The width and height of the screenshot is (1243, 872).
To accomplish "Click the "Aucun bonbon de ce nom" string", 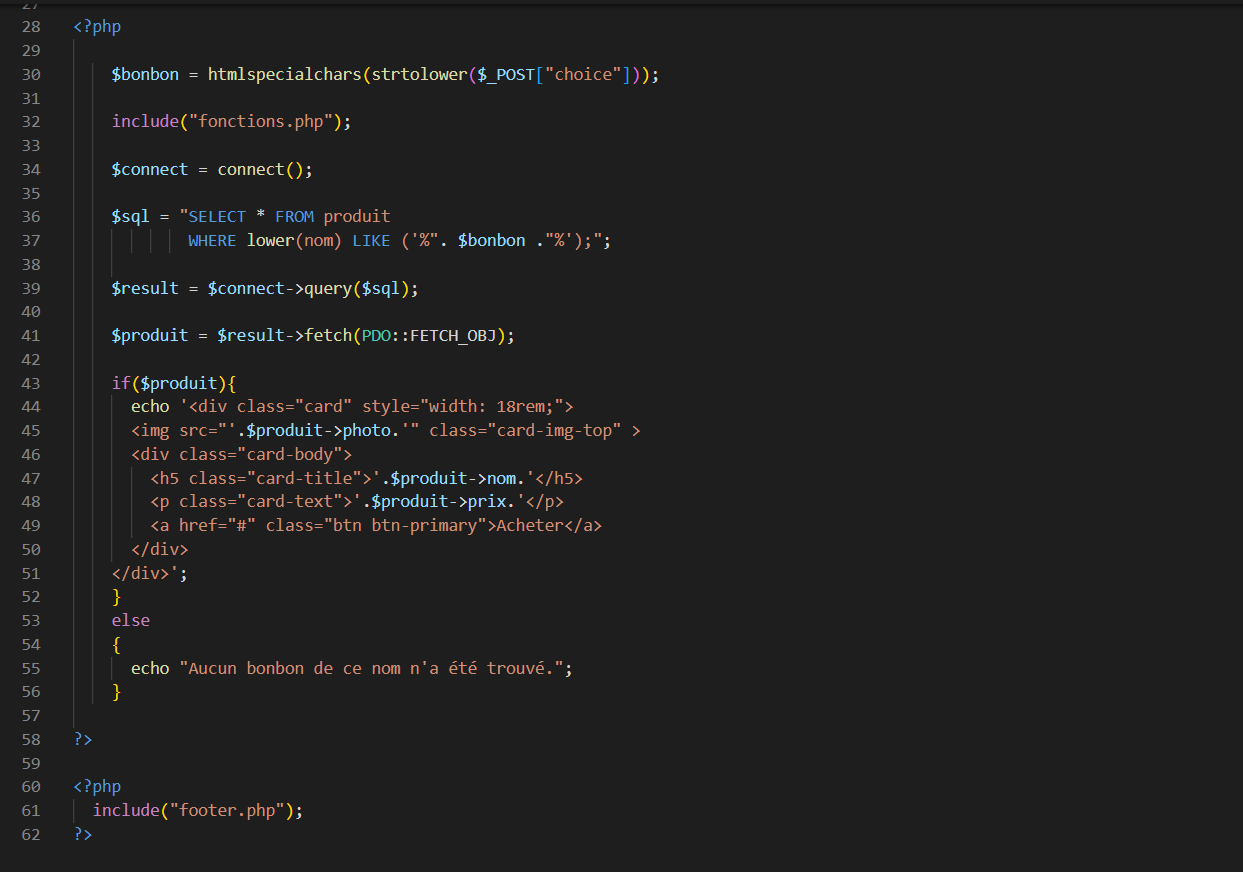I will tap(371, 669).
